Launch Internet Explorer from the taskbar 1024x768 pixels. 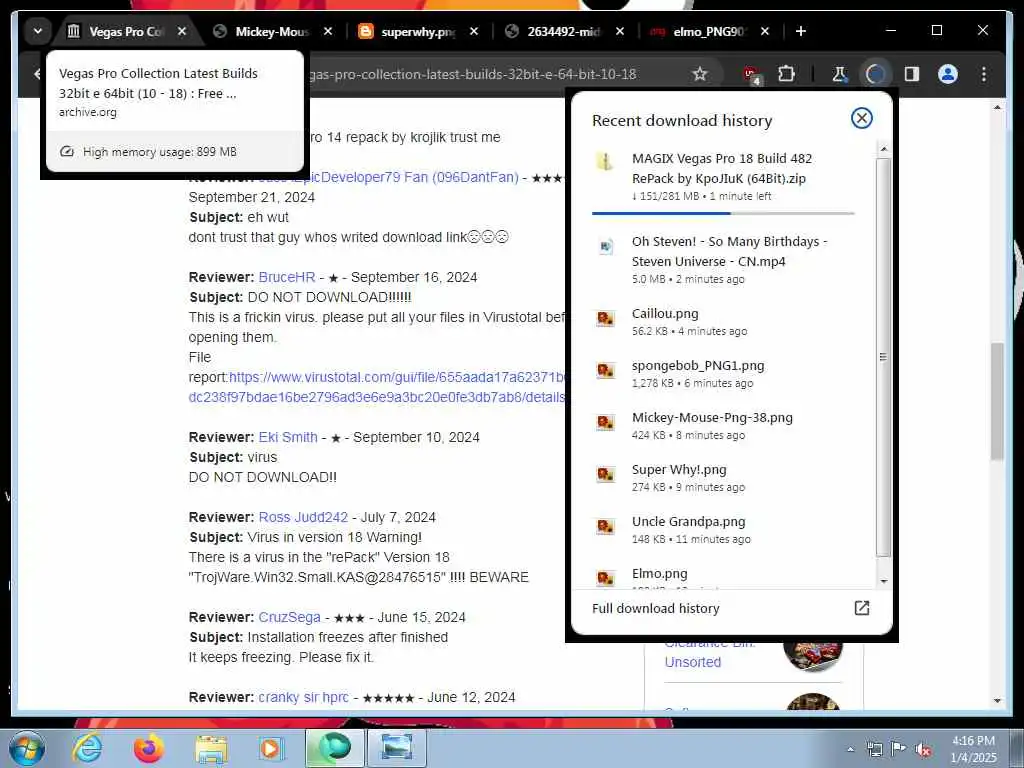(x=87, y=748)
